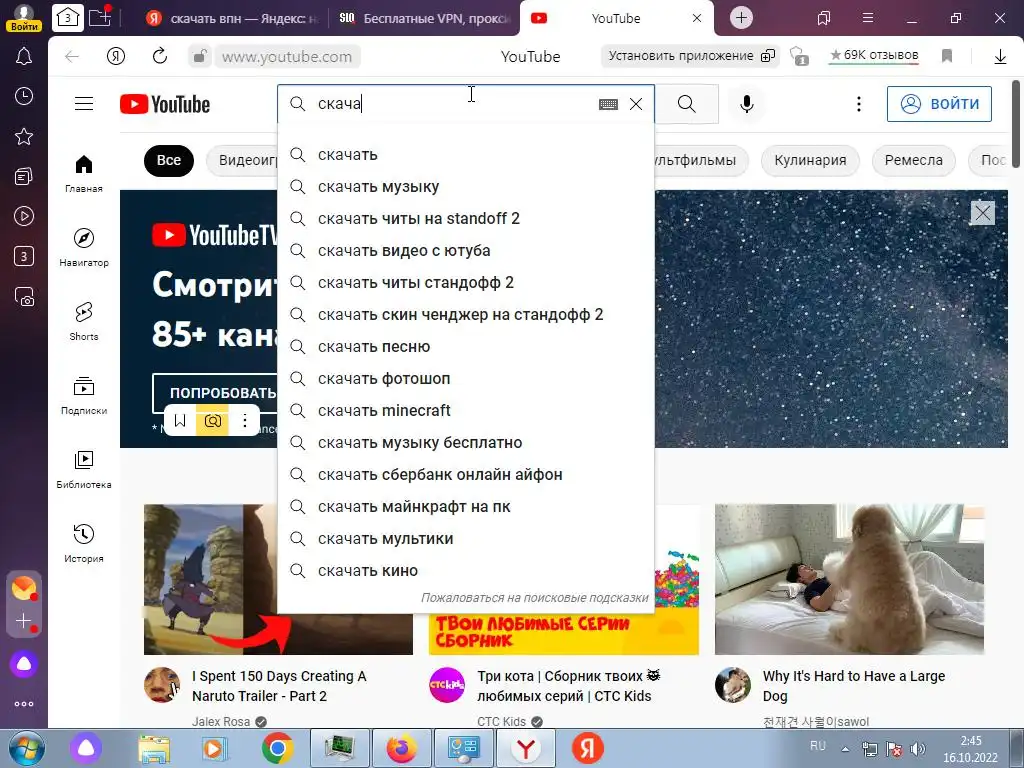The width and height of the screenshot is (1024, 768).
Task: Open Подписки in the YouTube sidebar
Action: 84,396
